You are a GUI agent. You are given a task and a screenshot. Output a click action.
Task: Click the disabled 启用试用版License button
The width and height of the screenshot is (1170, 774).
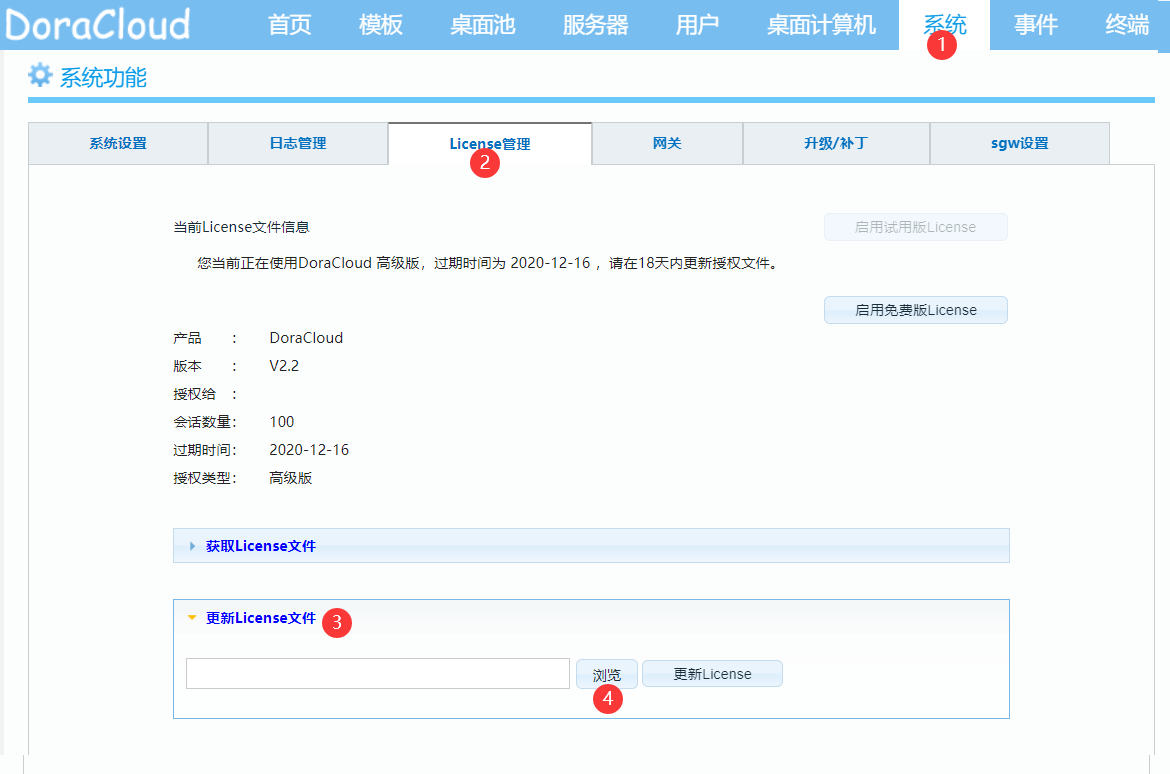pos(916,227)
